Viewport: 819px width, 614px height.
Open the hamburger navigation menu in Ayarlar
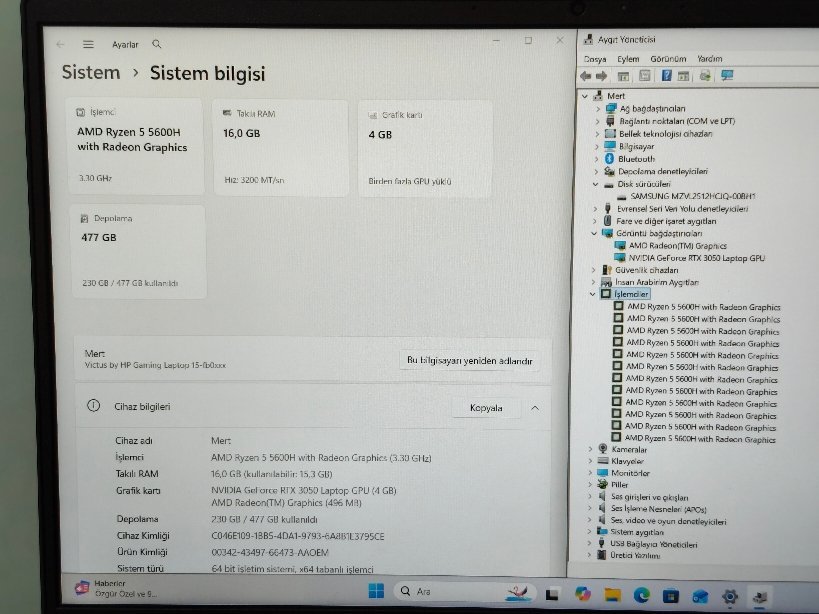[88, 44]
